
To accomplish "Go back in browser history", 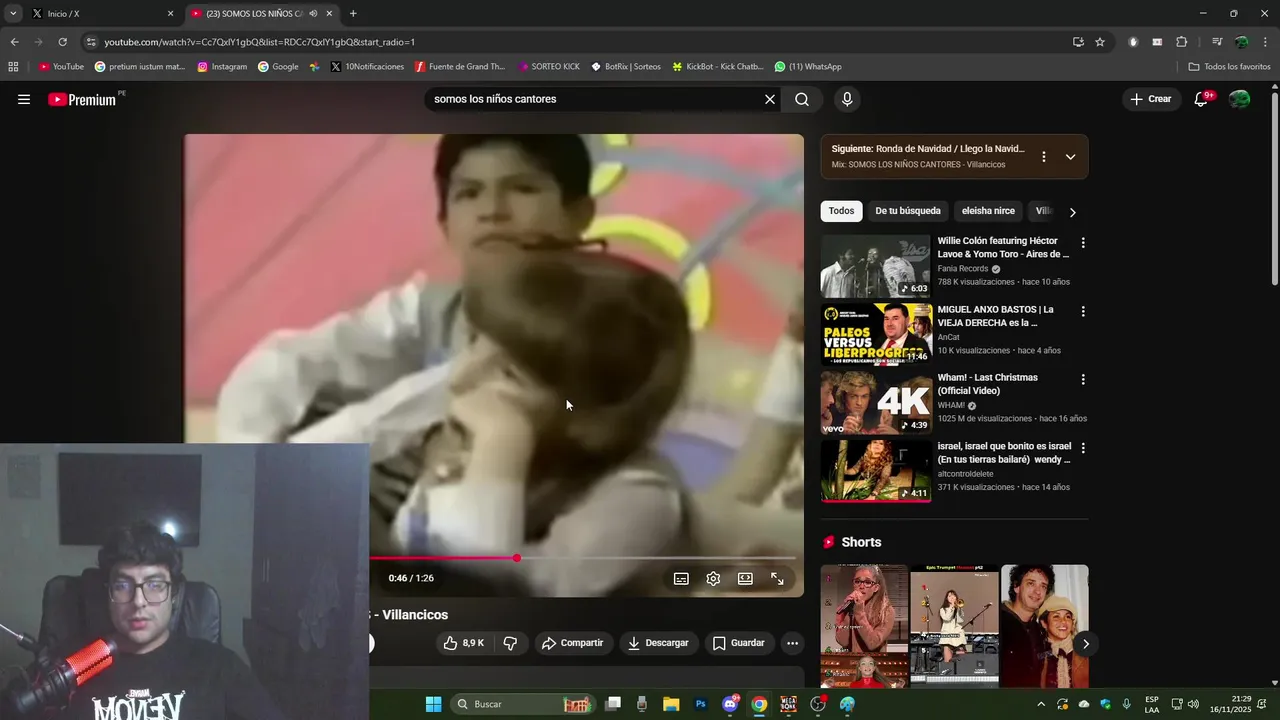I will [x=14, y=42].
